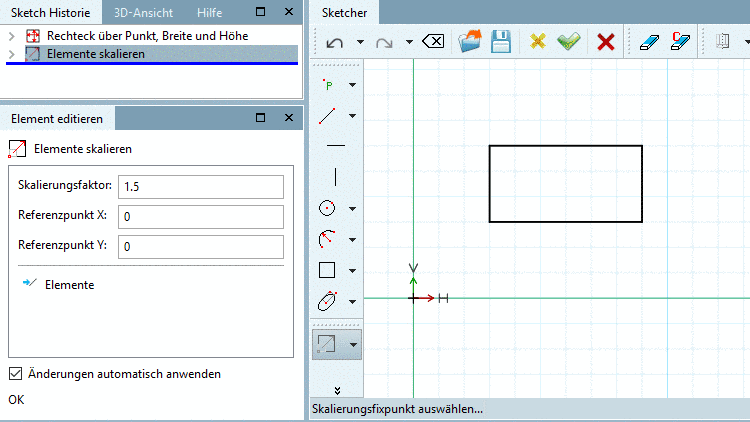Click the undo arrow icon

(x=334, y=43)
